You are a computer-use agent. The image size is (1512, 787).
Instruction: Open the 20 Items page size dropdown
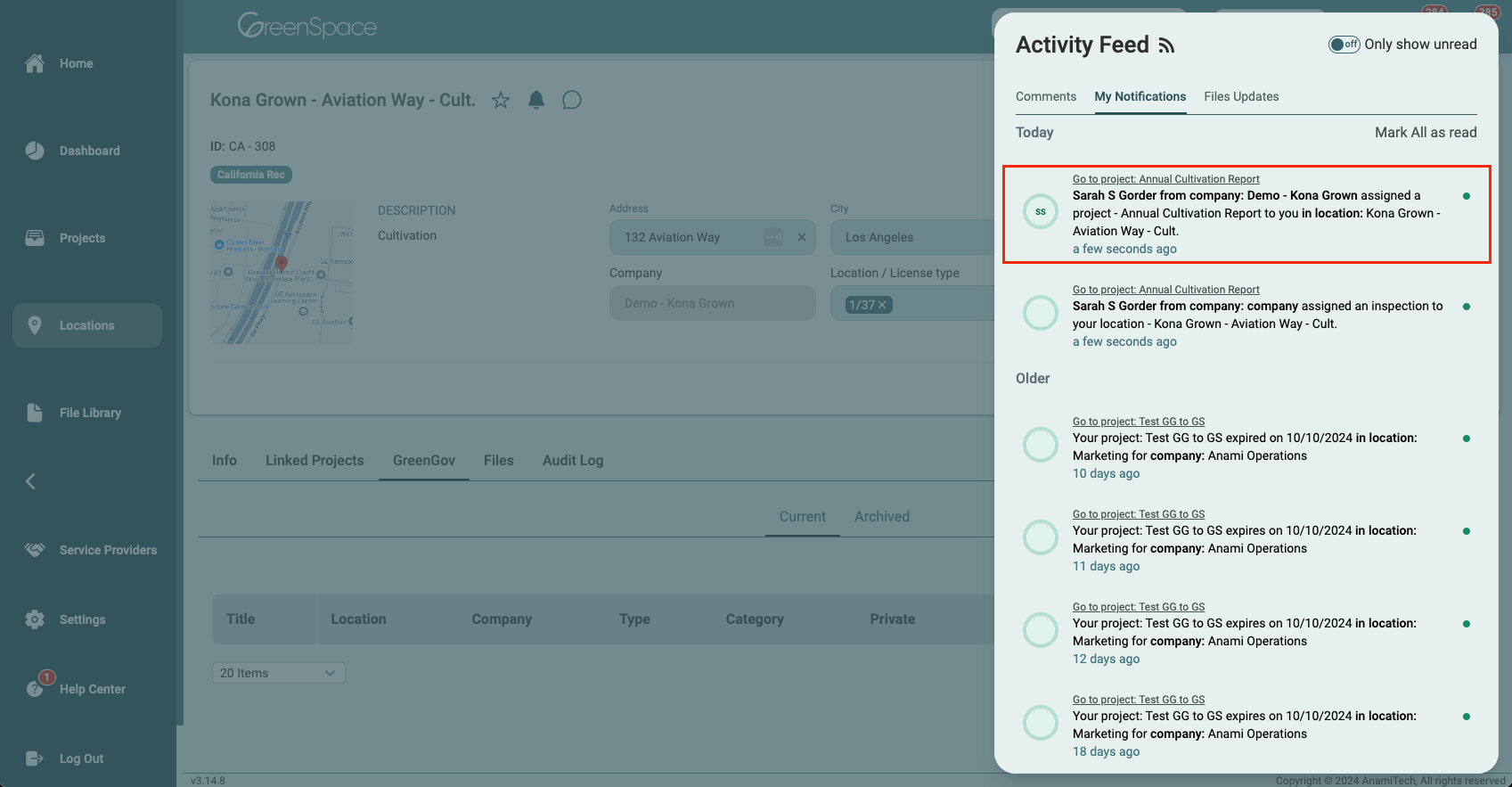click(278, 673)
